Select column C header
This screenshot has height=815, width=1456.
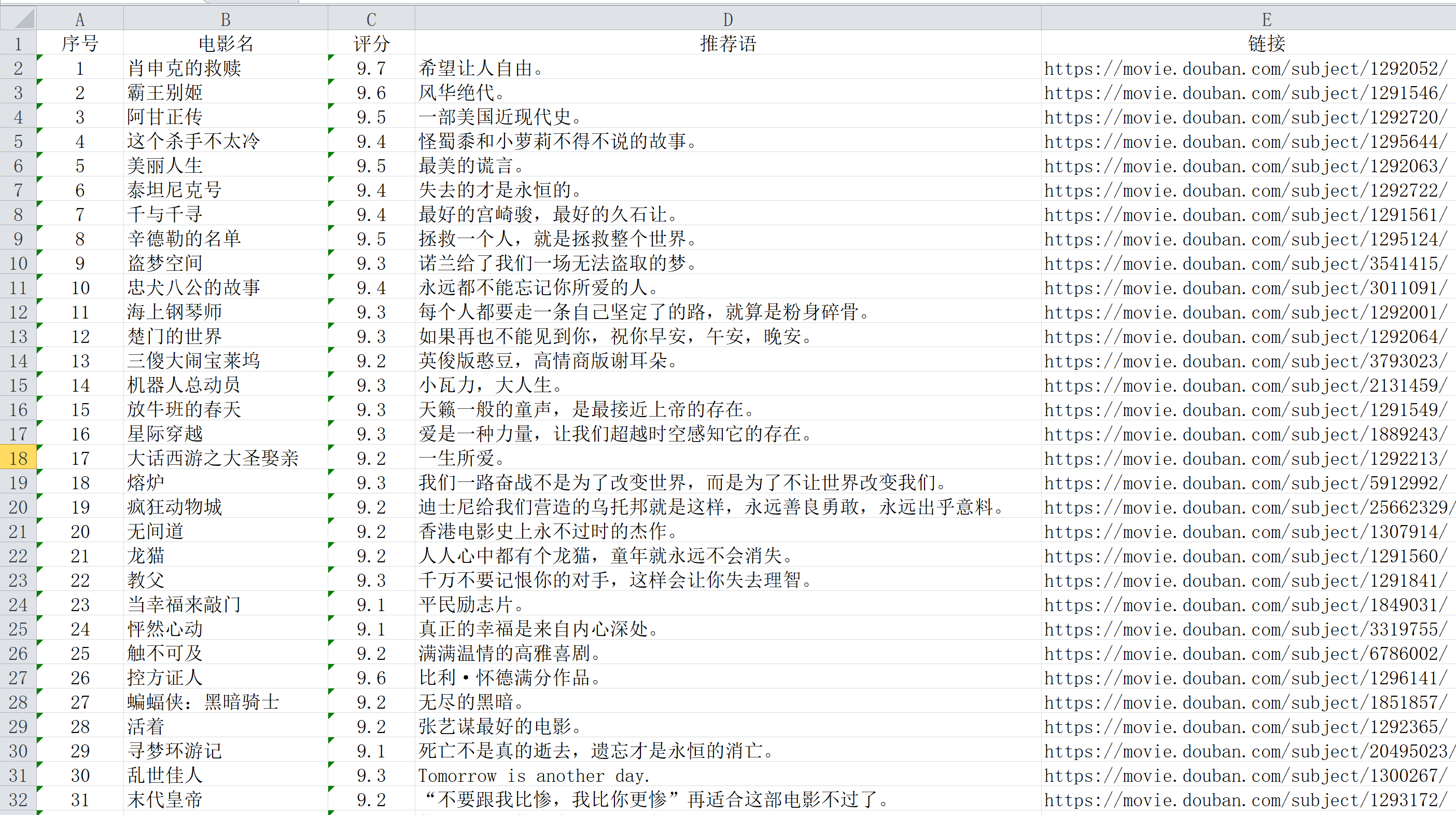click(x=371, y=19)
